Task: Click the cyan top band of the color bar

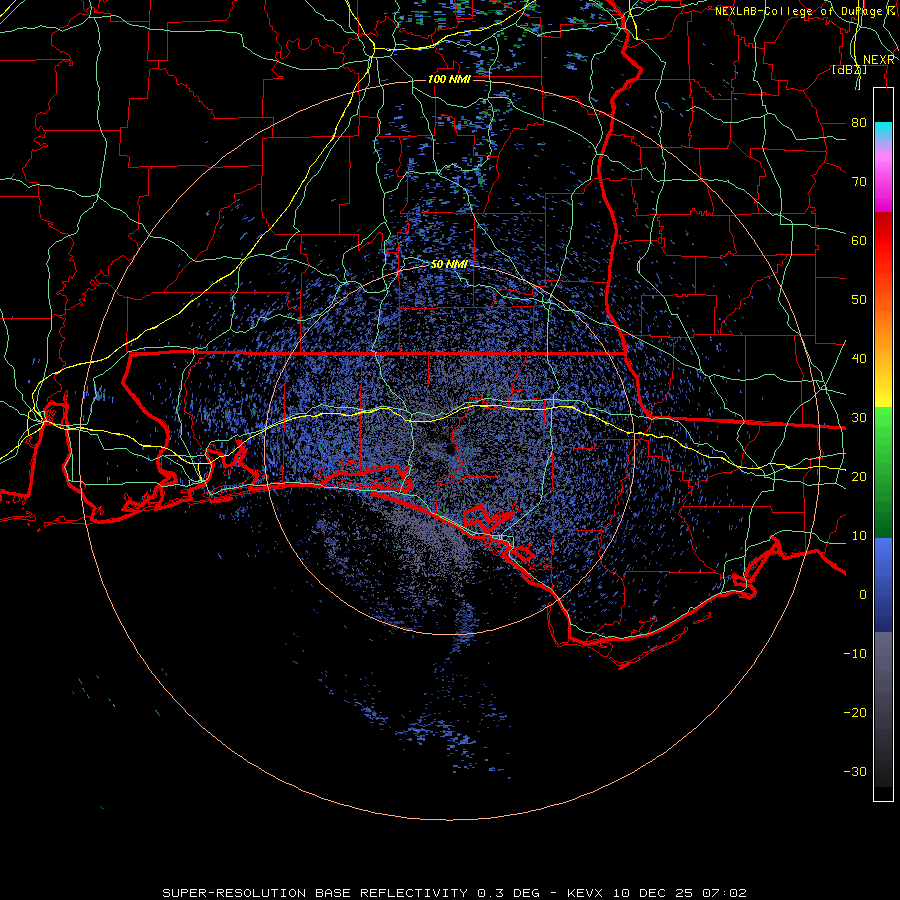Action: pyautogui.click(x=883, y=131)
